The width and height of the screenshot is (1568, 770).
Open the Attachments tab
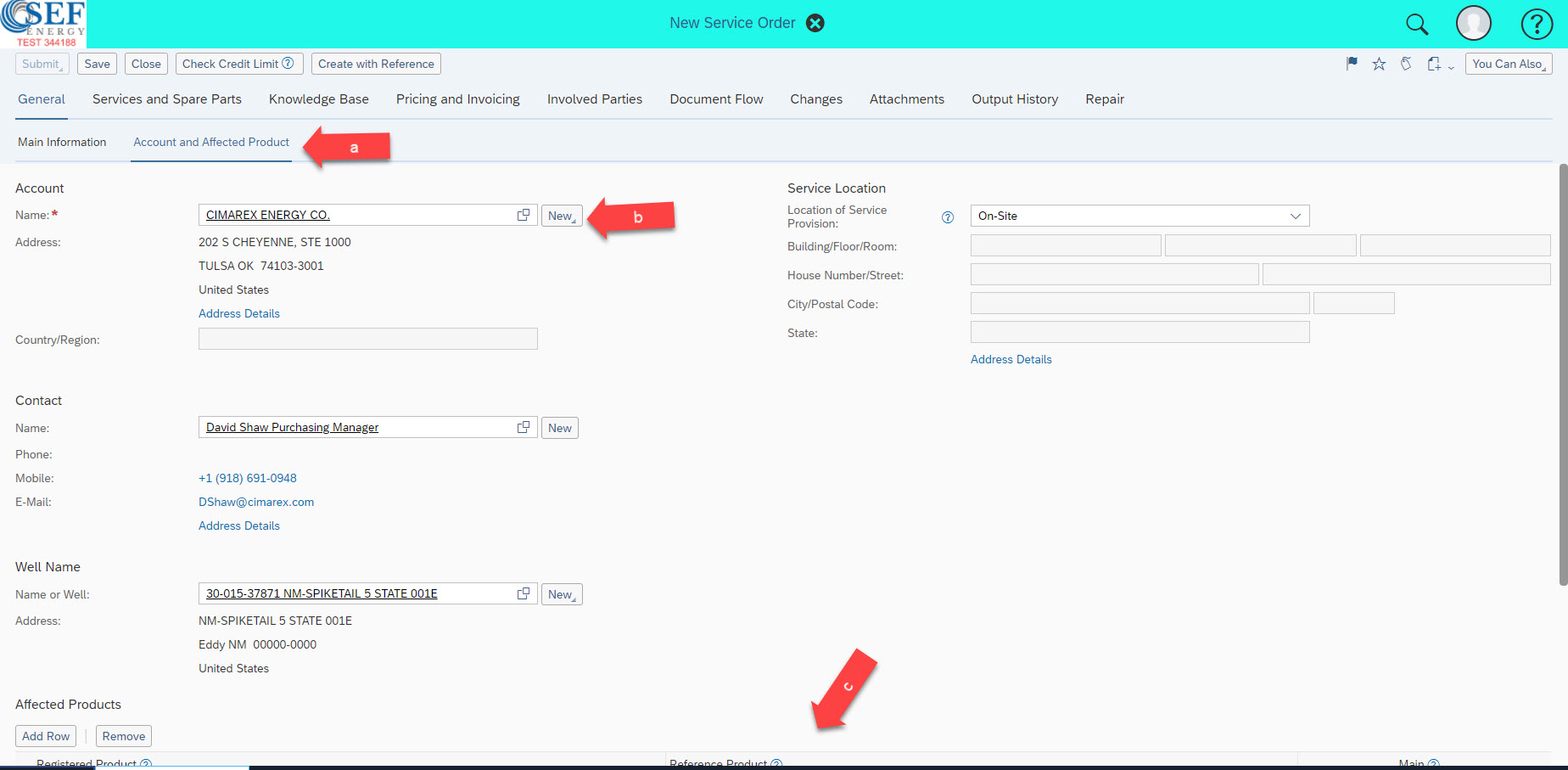click(x=907, y=99)
